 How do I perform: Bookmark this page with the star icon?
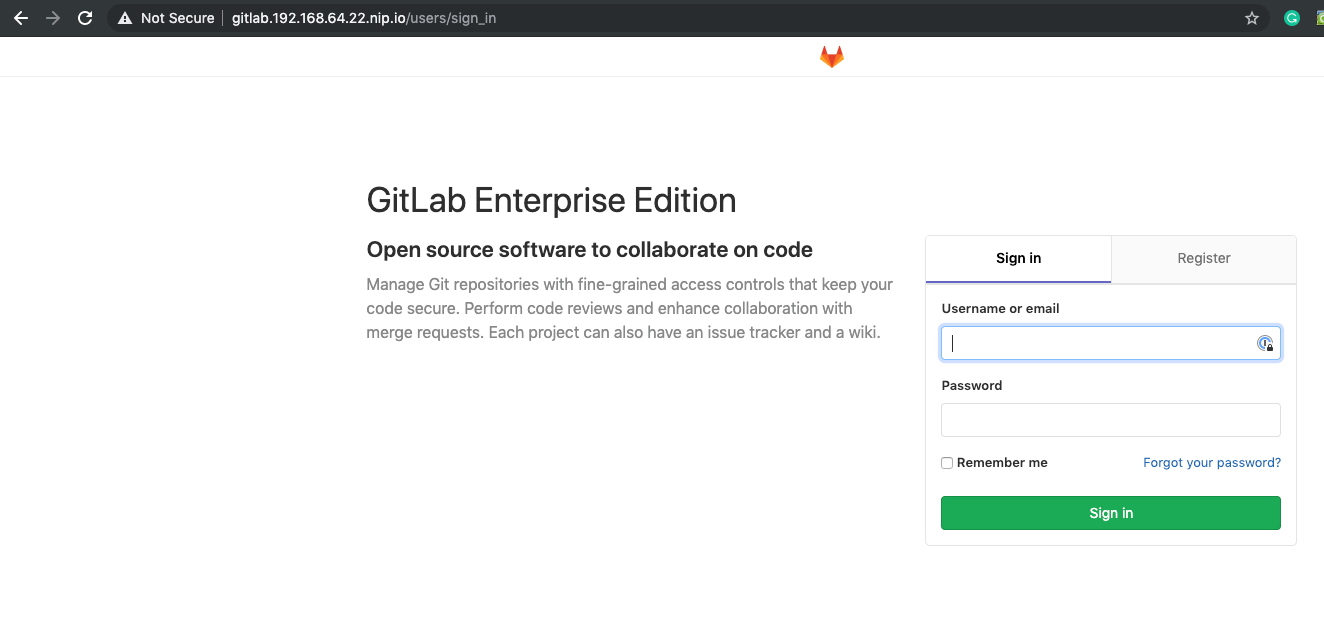1252,18
